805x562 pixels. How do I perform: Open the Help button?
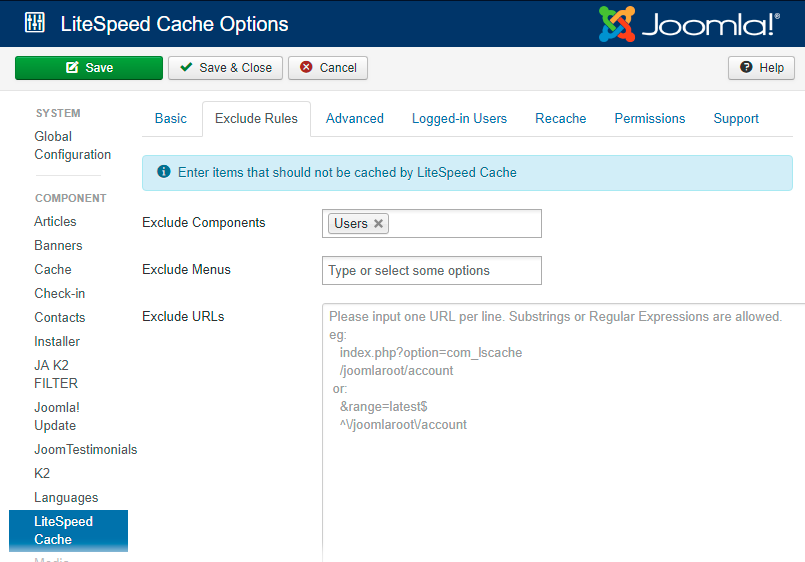[761, 68]
